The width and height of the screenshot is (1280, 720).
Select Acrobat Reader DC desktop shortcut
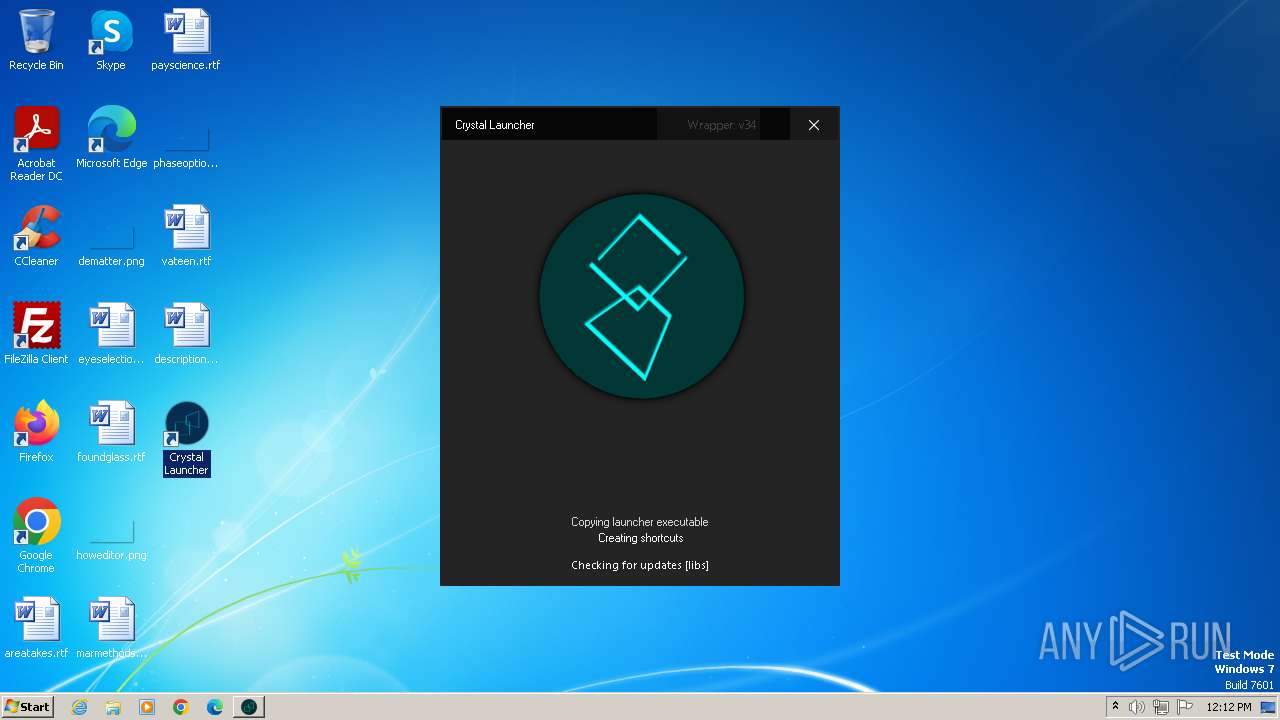[x=36, y=144]
